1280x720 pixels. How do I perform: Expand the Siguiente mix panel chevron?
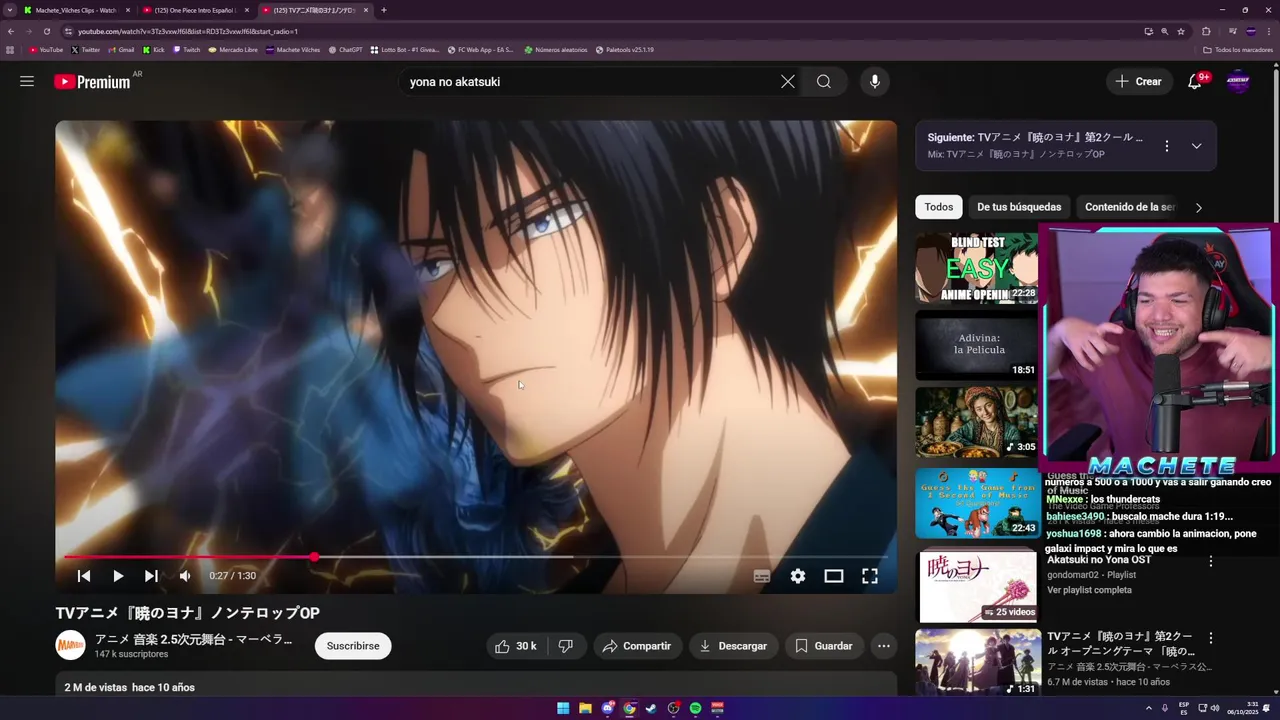pyautogui.click(x=1196, y=146)
